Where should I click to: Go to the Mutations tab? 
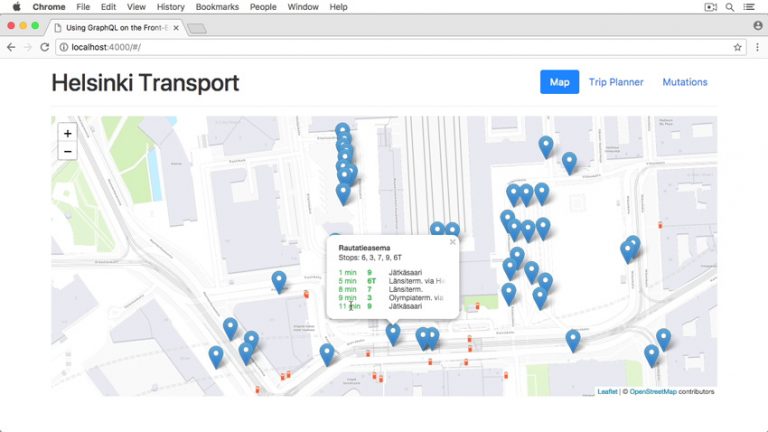coord(685,82)
